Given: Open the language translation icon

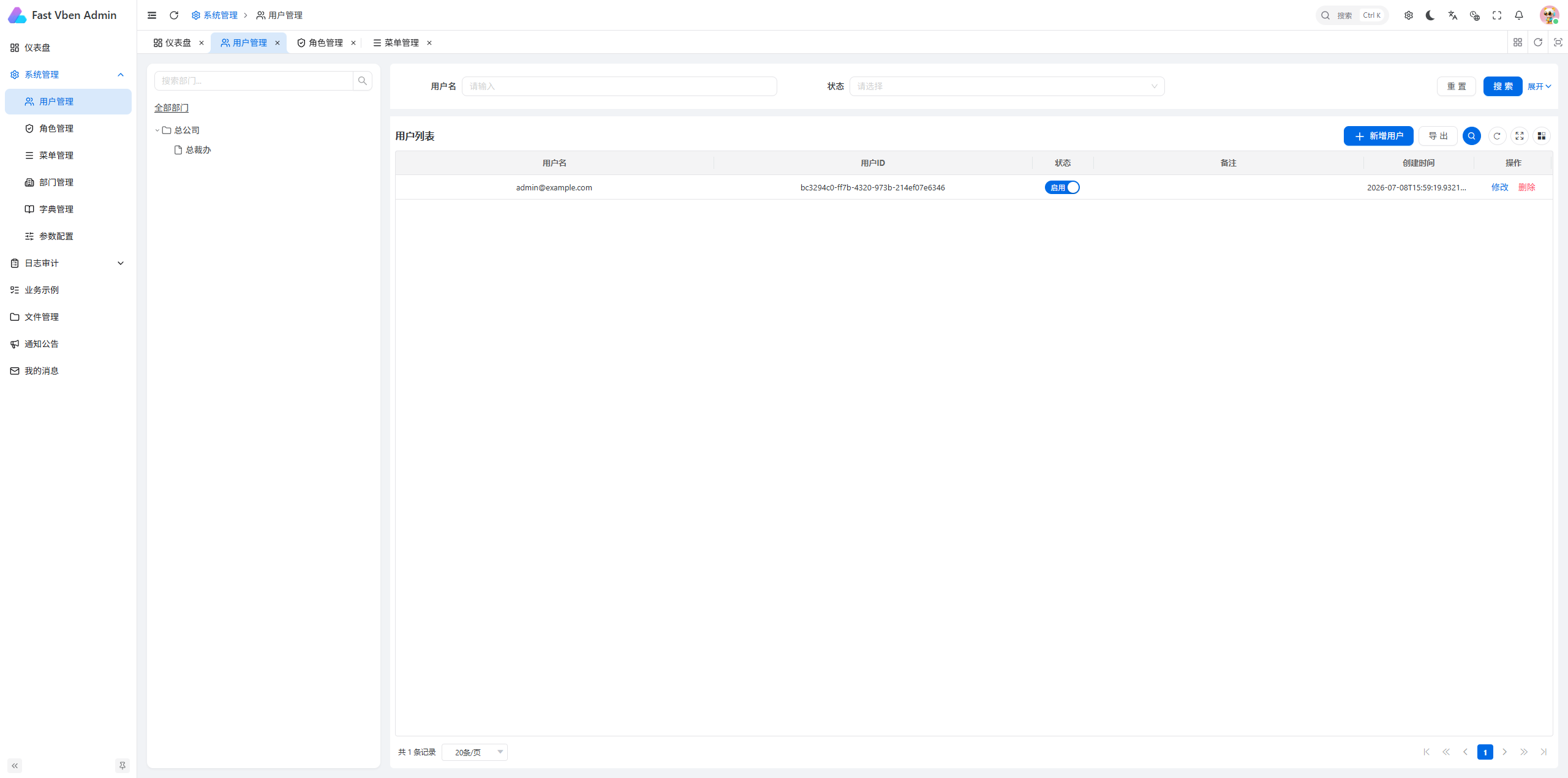Looking at the screenshot, I should [1453, 15].
